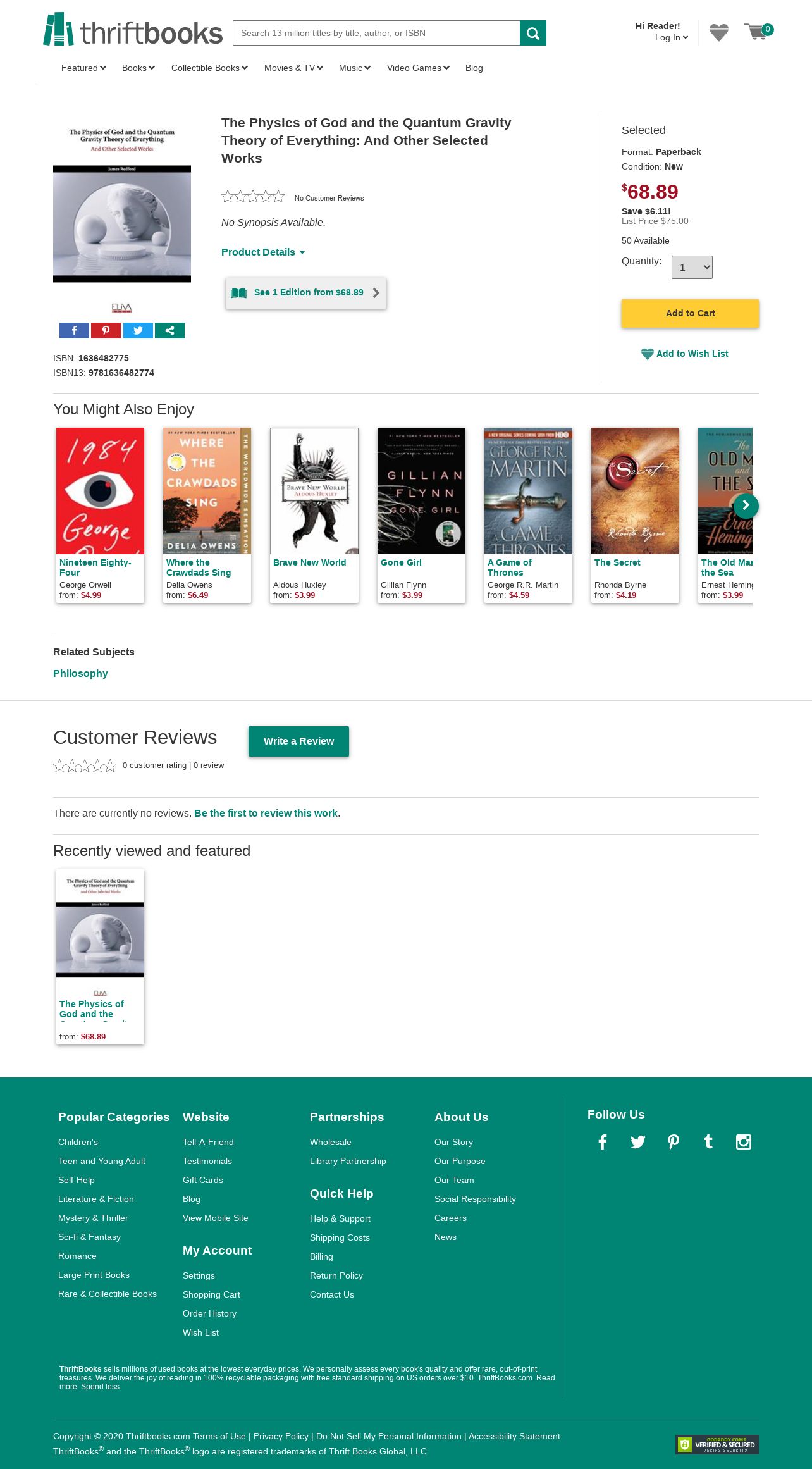Open the Gone Girl cover
The width and height of the screenshot is (812, 1469).
pos(421,491)
